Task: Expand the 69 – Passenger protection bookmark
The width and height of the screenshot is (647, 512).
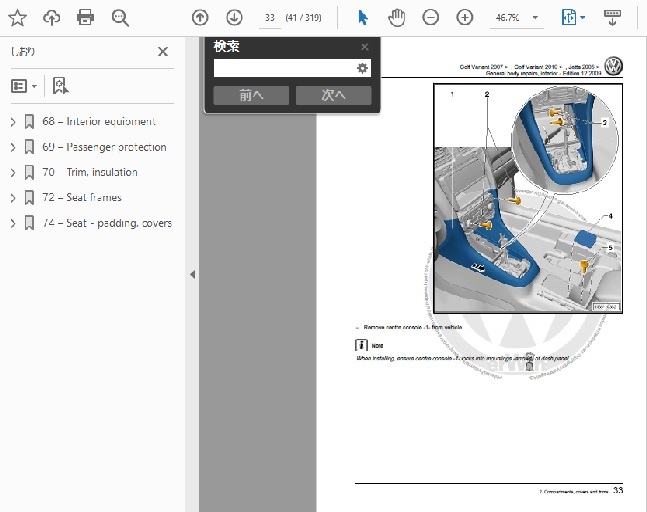Action: (x=13, y=147)
